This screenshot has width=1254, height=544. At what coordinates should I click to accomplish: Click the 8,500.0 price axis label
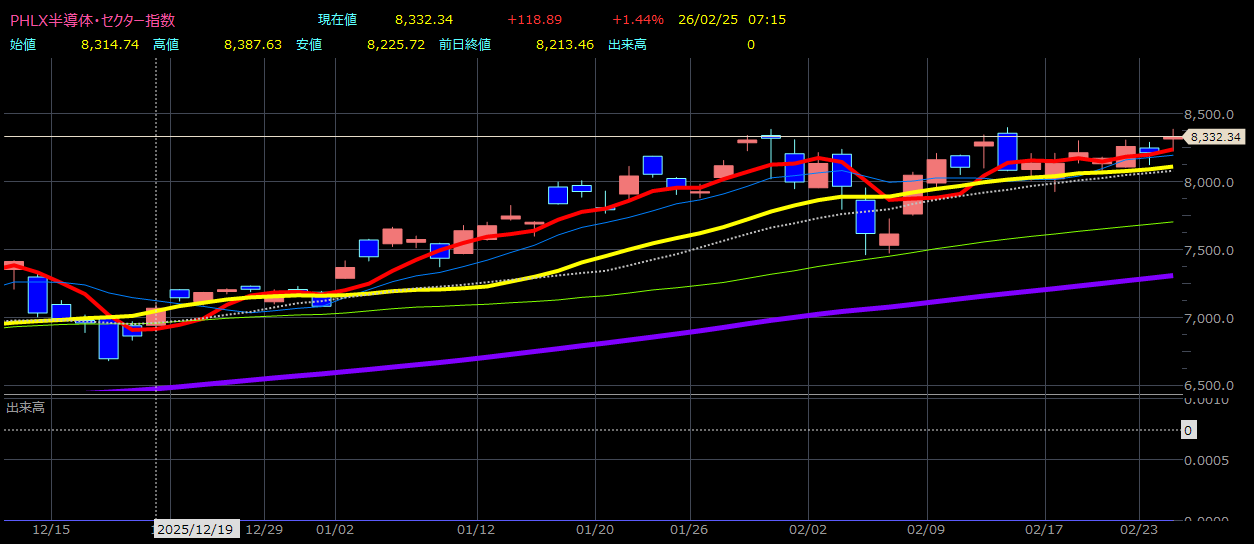[1209, 114]
